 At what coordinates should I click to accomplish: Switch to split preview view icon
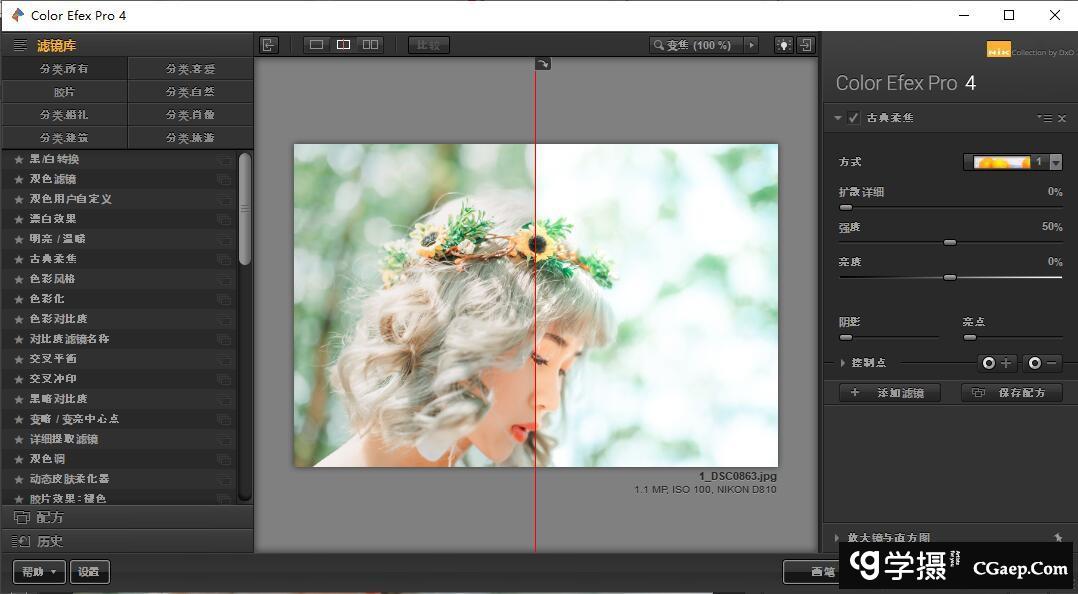(x=343, y=45)
